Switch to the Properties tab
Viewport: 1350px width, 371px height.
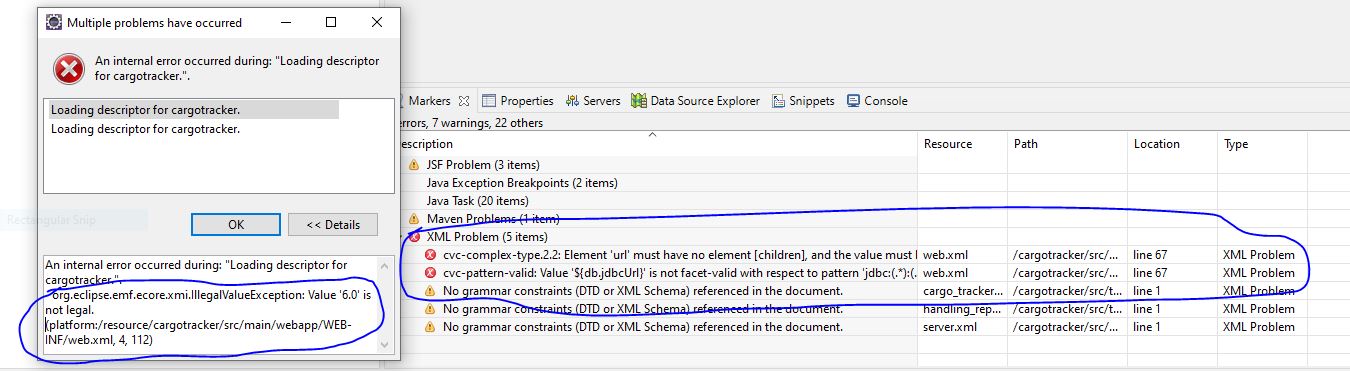[517, 101]
